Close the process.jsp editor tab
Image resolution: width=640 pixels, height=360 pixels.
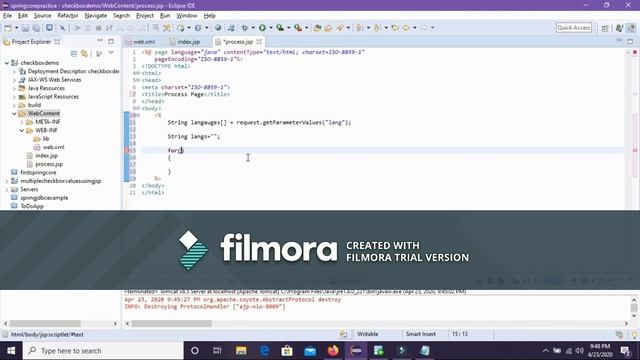(x=259, y=42)
